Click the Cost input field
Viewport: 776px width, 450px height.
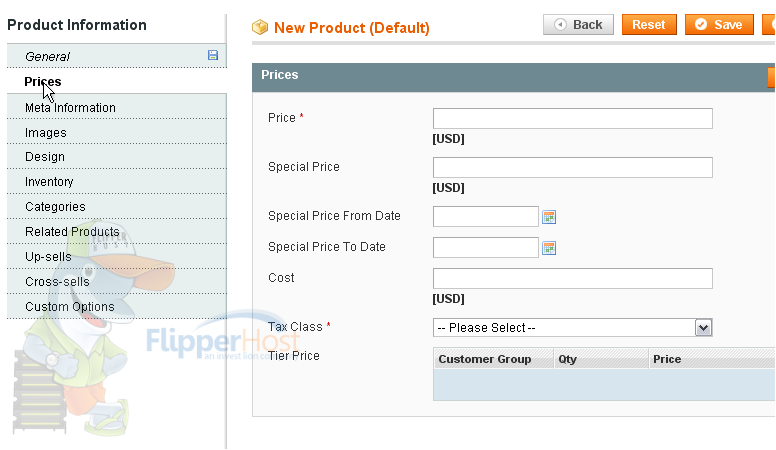point(573,278)
